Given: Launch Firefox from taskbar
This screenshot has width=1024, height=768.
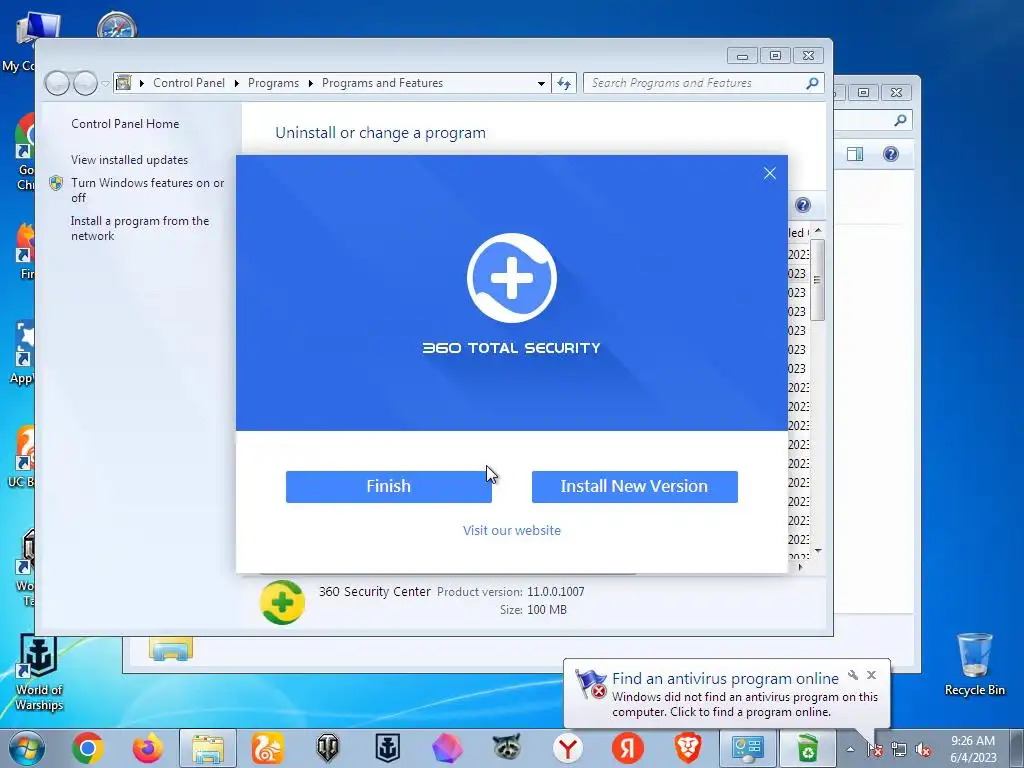Looking at the screenshot, I should (x=148, y=748).
